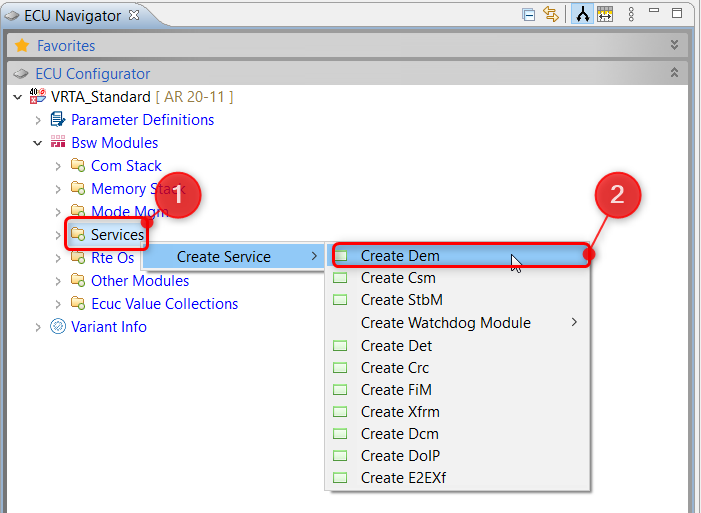Viewport: 701px width, 513px height.
Task: Toggle Link with Editor arrows icon
Action: [x=551, y=14]
